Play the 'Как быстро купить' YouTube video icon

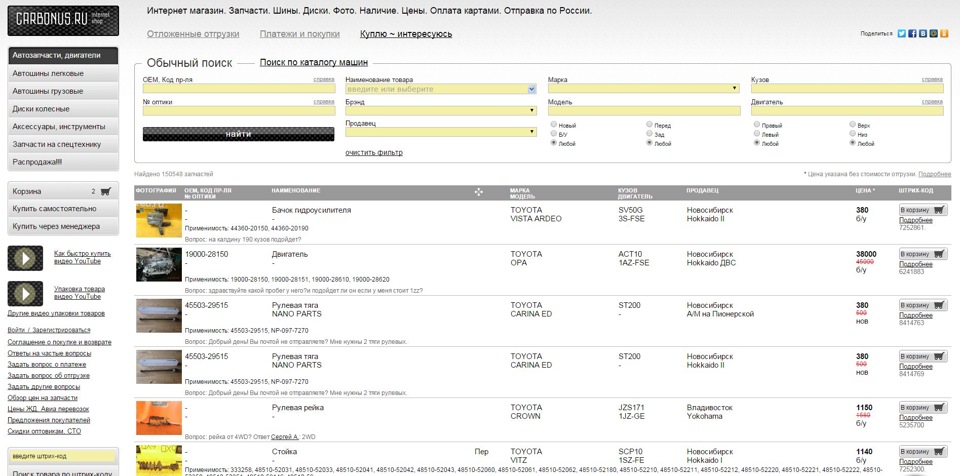tap(25, 258)
